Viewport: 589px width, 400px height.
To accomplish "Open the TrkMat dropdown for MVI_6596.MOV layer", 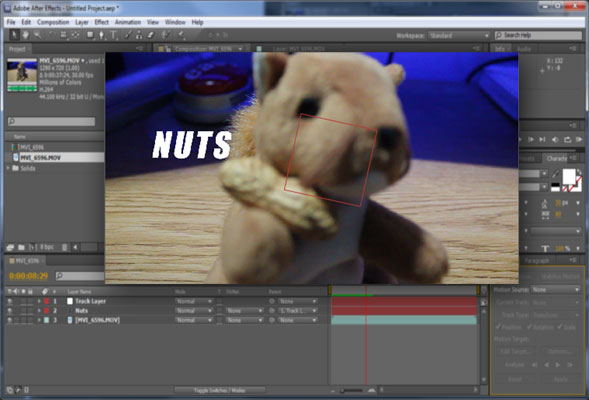I will (245, 320).
